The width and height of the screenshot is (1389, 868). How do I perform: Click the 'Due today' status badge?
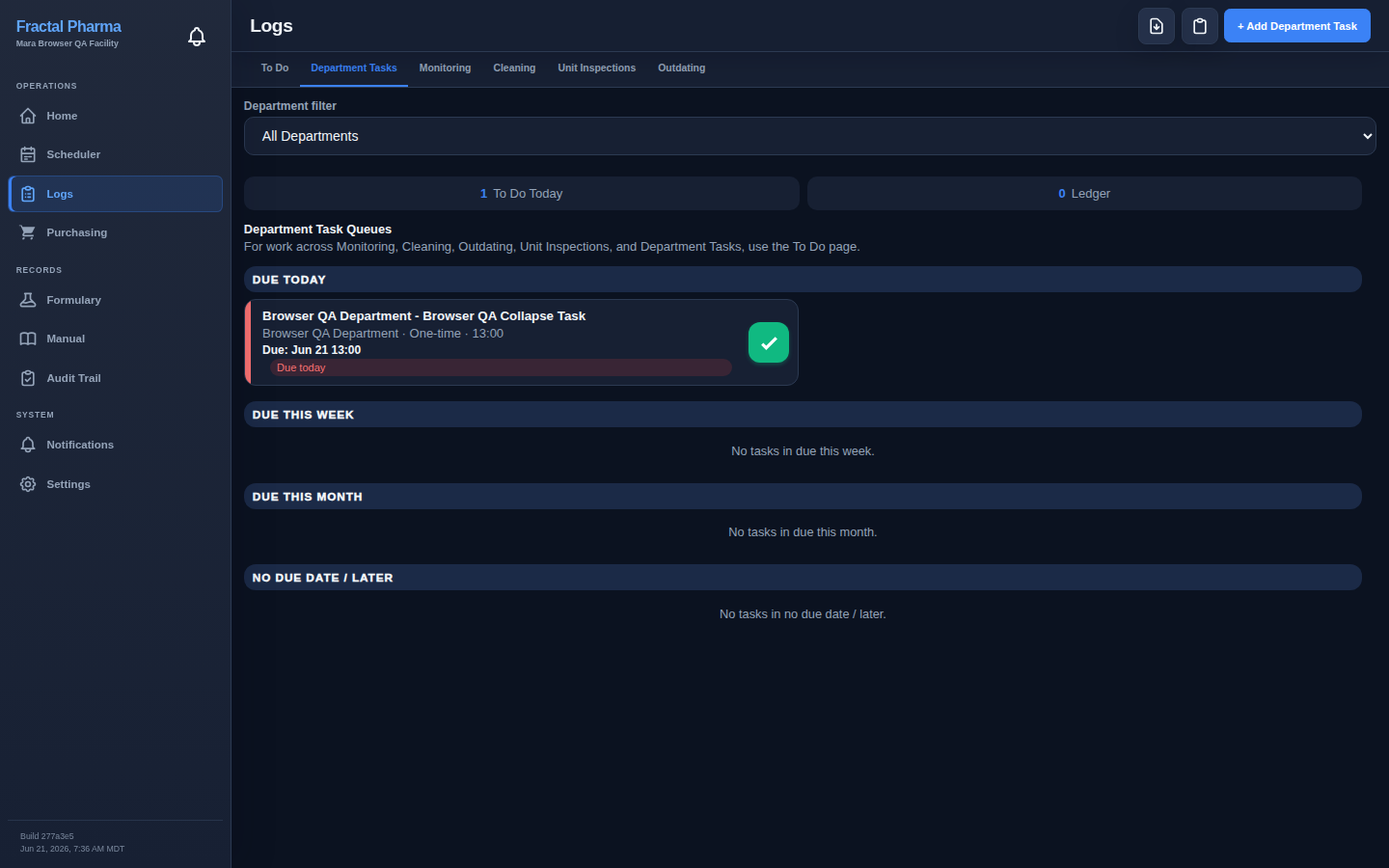point(502,367)
